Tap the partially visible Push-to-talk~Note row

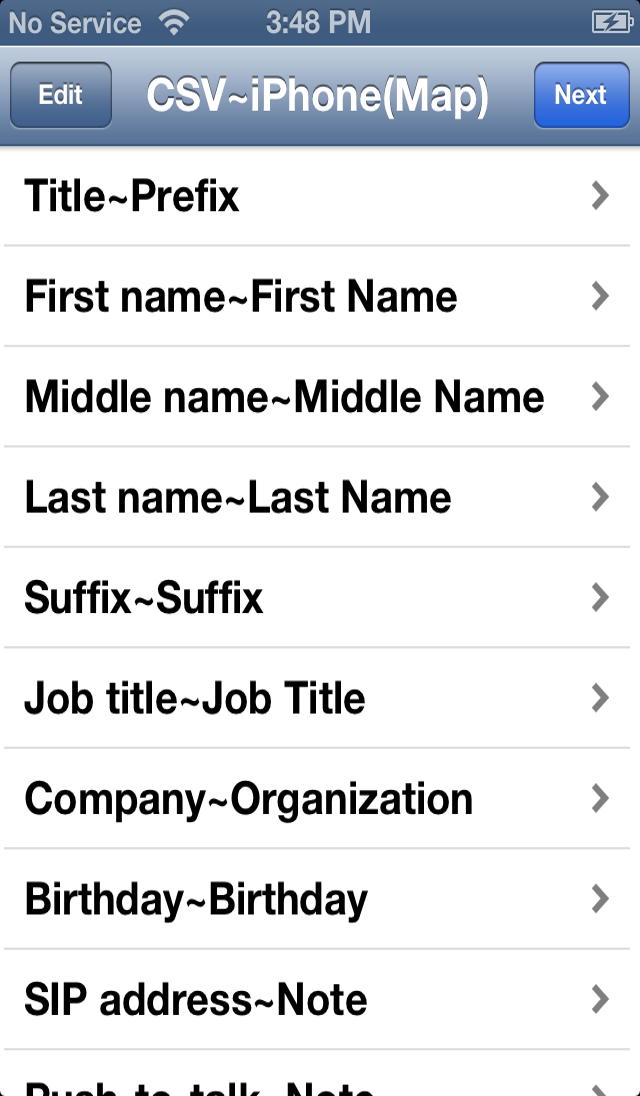coord(320,1073)
